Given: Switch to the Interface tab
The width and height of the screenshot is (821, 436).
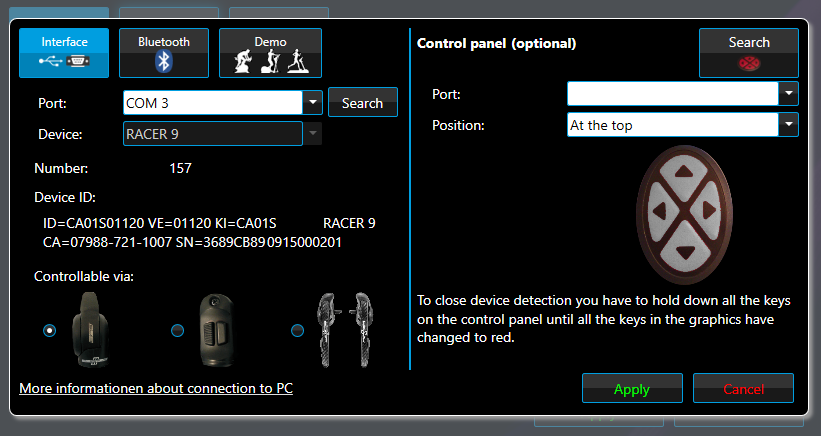Looking at the screenshot, I should click(x=64, y=53).
